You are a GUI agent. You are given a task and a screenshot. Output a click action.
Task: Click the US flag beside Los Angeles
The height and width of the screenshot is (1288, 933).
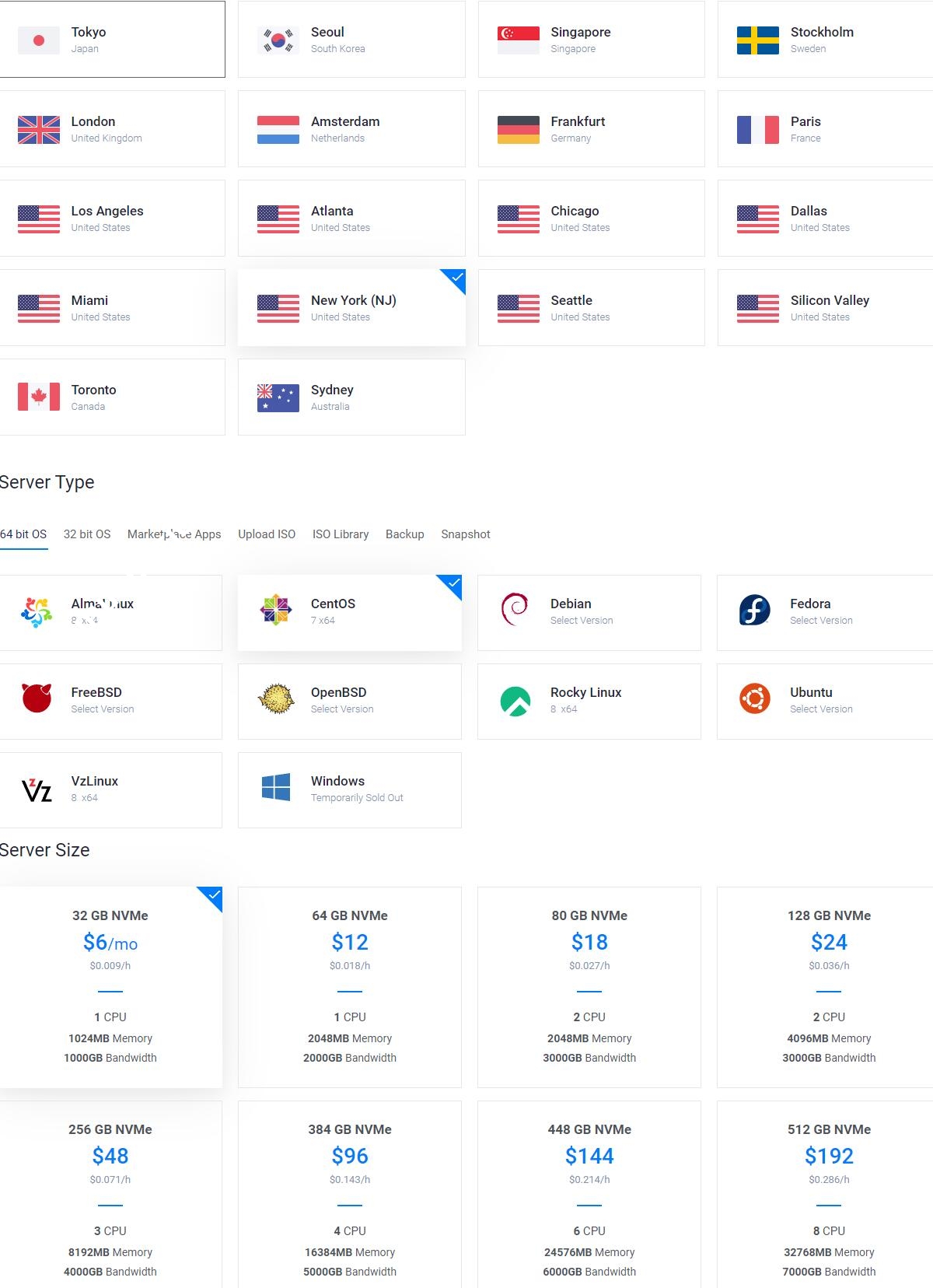(39, 219)
